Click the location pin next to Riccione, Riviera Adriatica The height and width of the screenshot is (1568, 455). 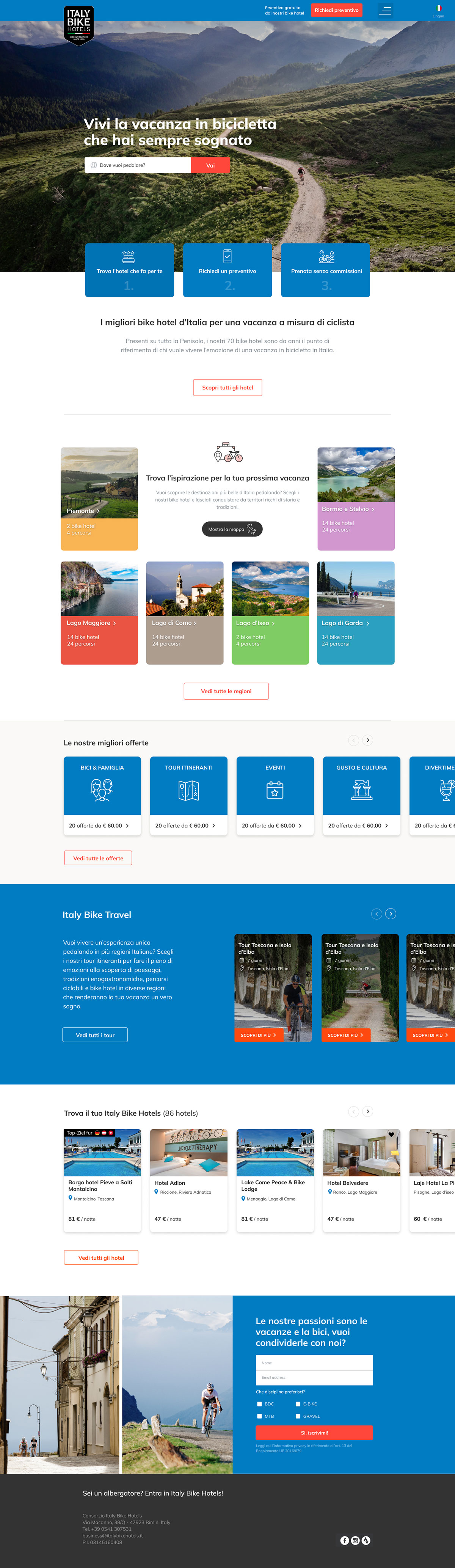coord(157,1192)
